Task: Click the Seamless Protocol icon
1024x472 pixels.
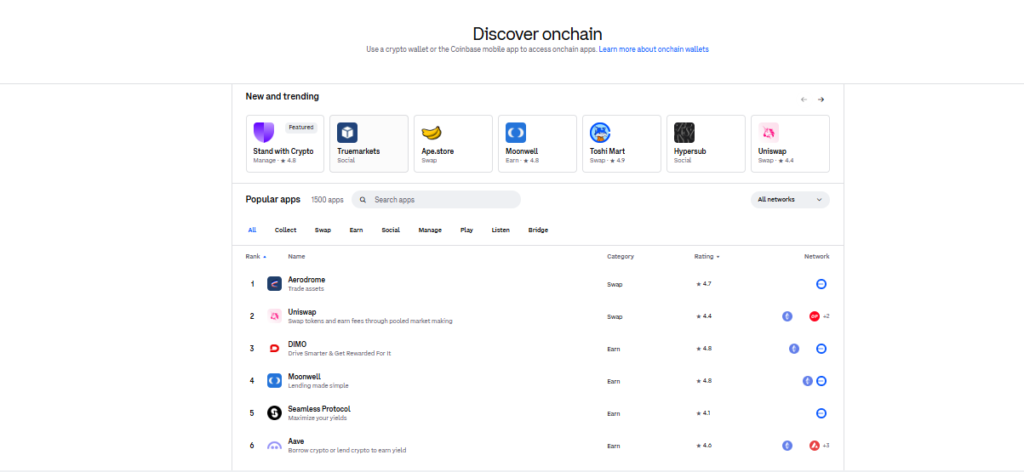Action: [274, 413]
